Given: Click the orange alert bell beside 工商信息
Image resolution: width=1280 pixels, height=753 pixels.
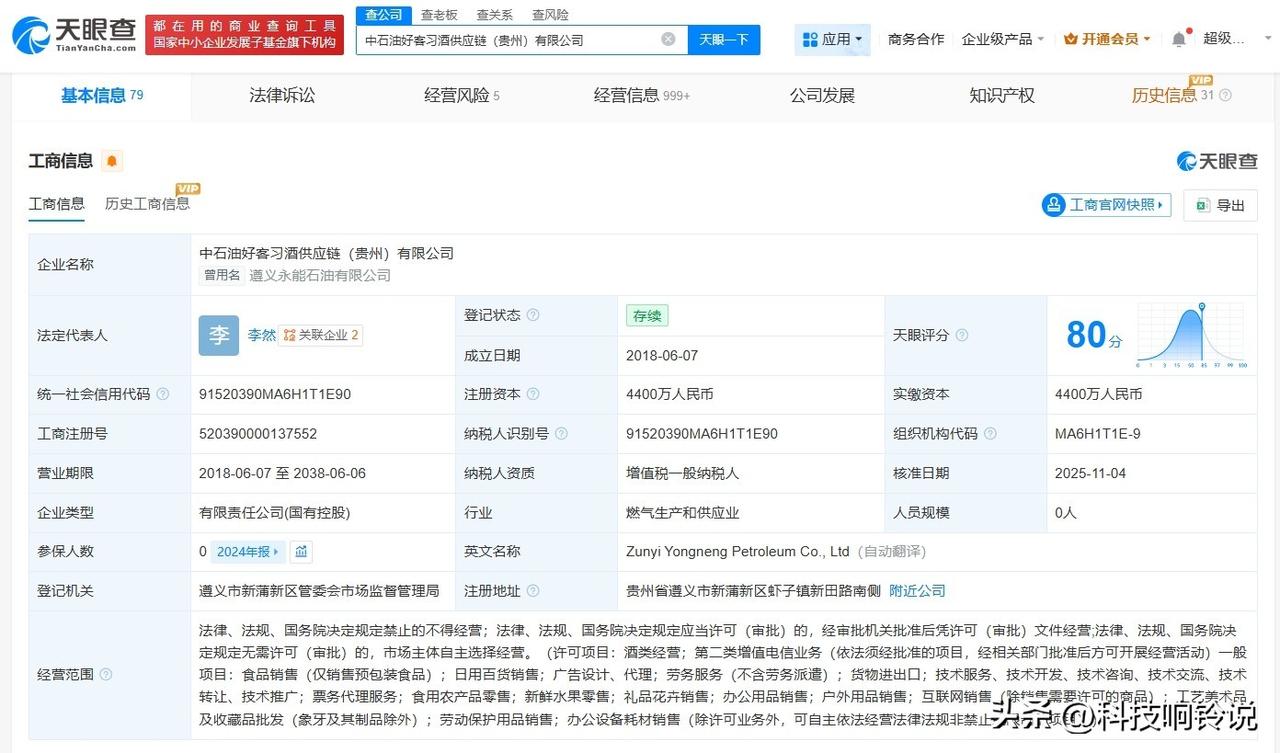Looking at the screenshot, I should [x=112, y=161].
